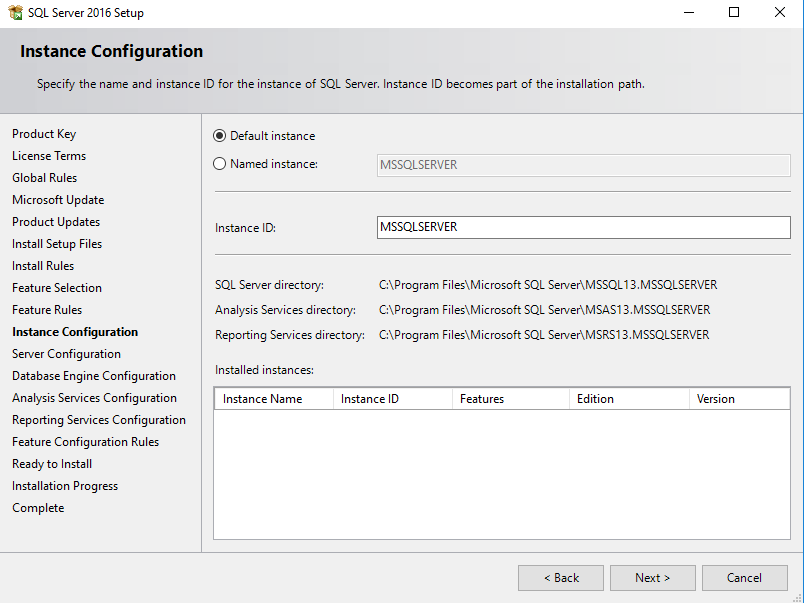Click the Named instance text field

coord(584,165)
